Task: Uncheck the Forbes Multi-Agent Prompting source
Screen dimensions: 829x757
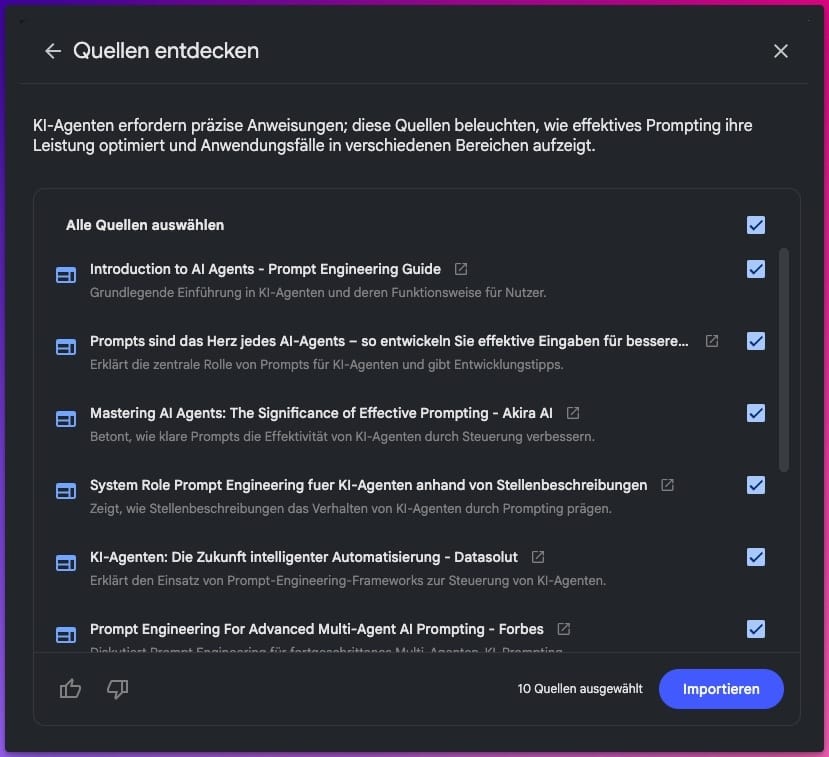Action: pyautogui.click(x=756, y=629)
